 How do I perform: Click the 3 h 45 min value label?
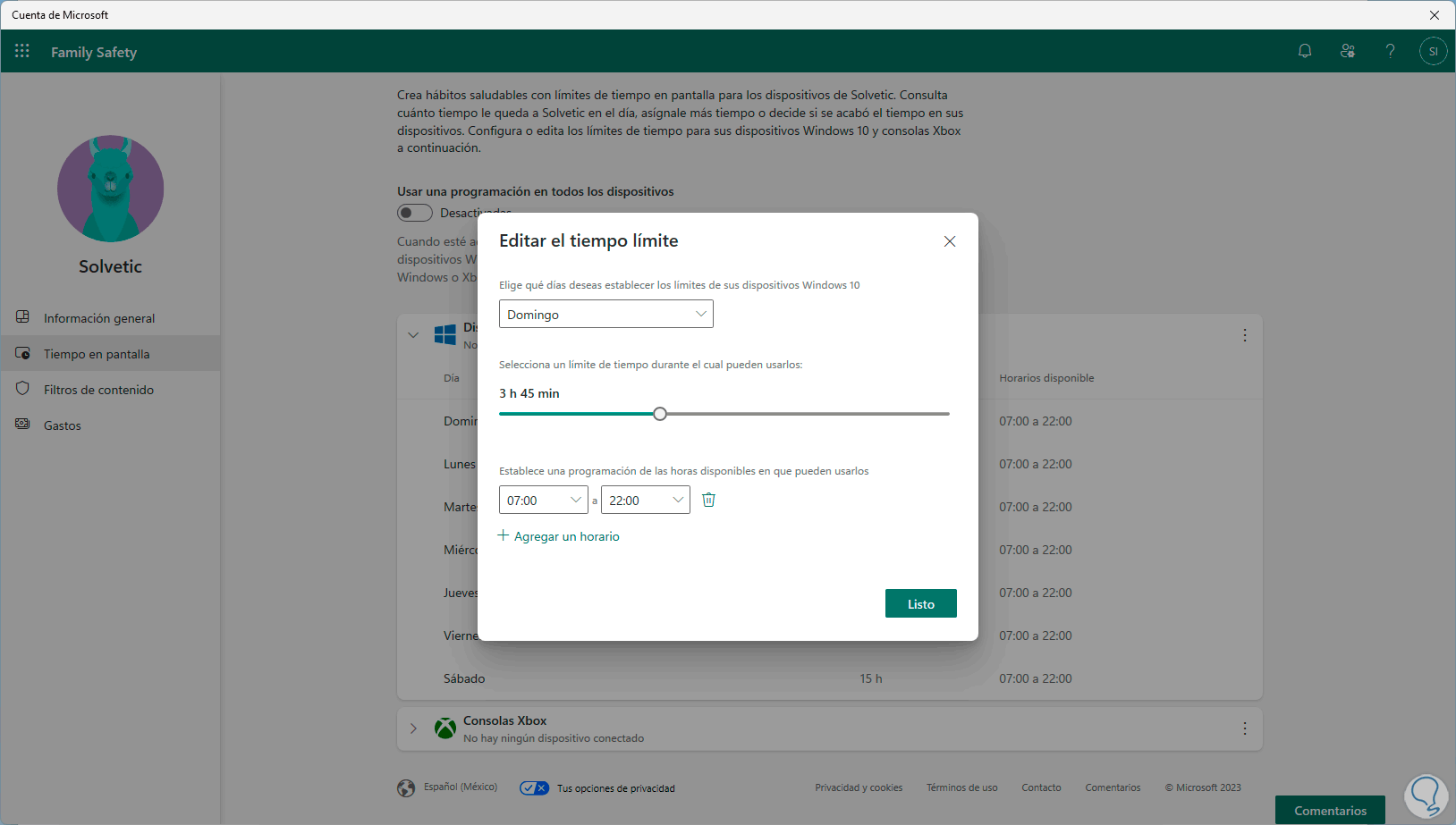tap(529, 393)
